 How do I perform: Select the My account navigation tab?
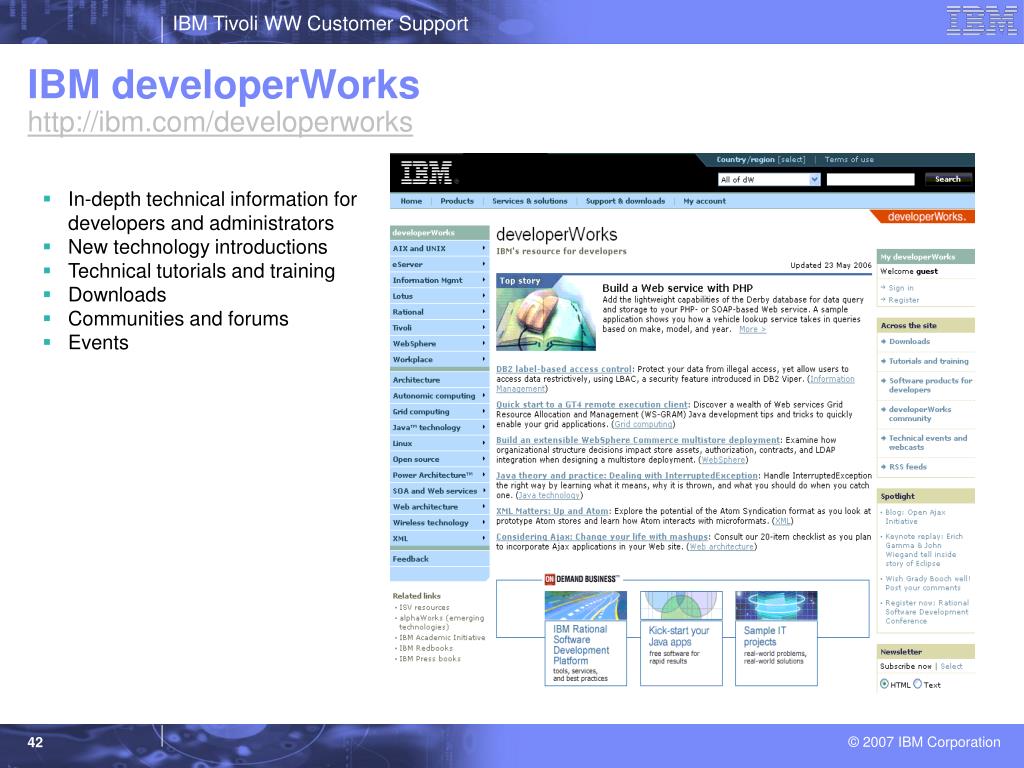(x=704, y=201)
